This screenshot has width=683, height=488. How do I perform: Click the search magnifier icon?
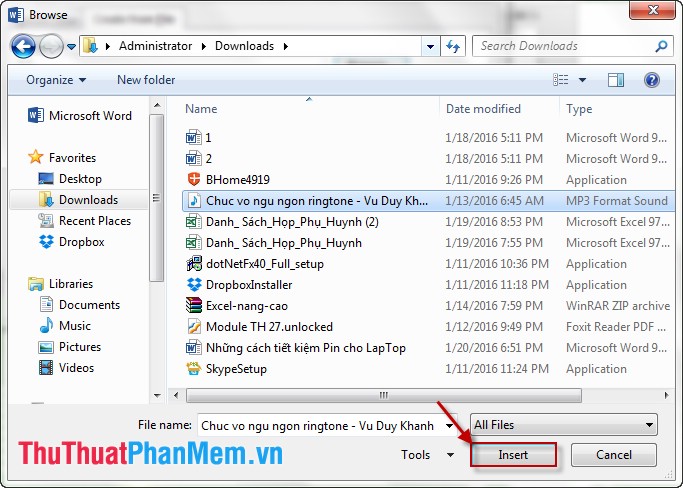click(661, 46)
